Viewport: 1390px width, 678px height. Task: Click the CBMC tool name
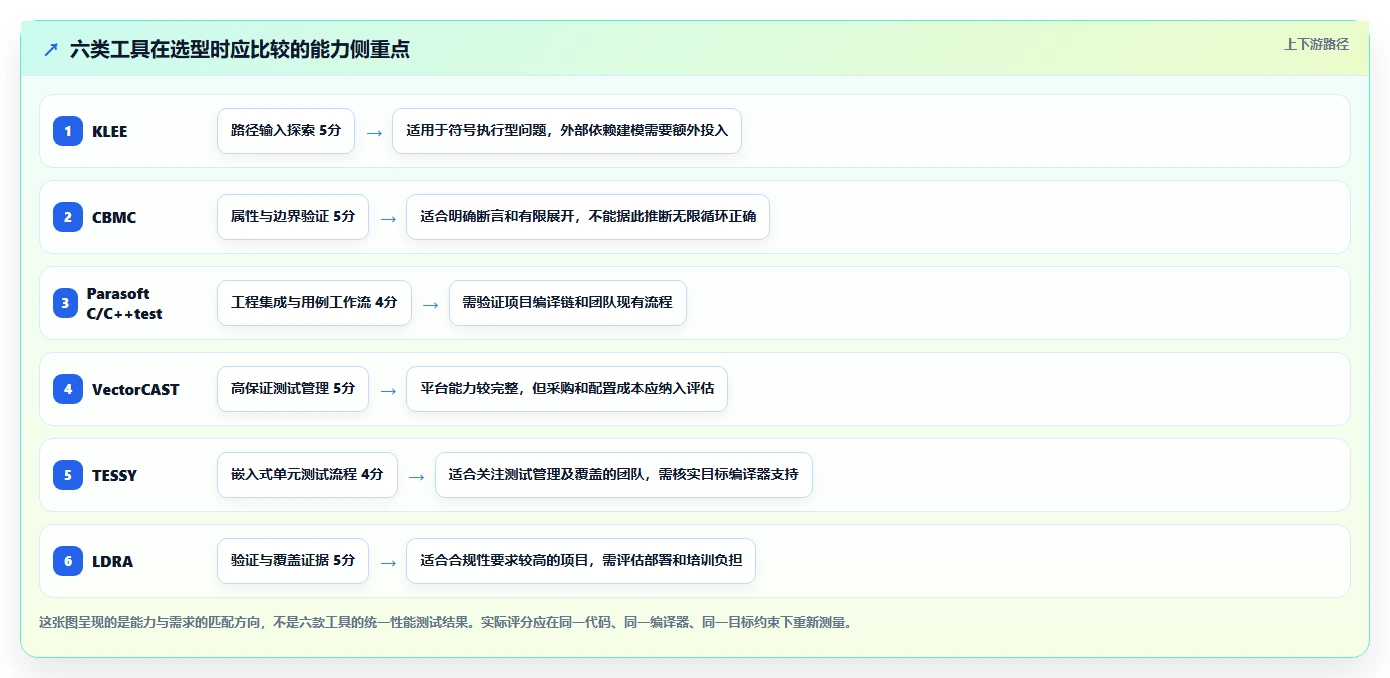[114, 217]
